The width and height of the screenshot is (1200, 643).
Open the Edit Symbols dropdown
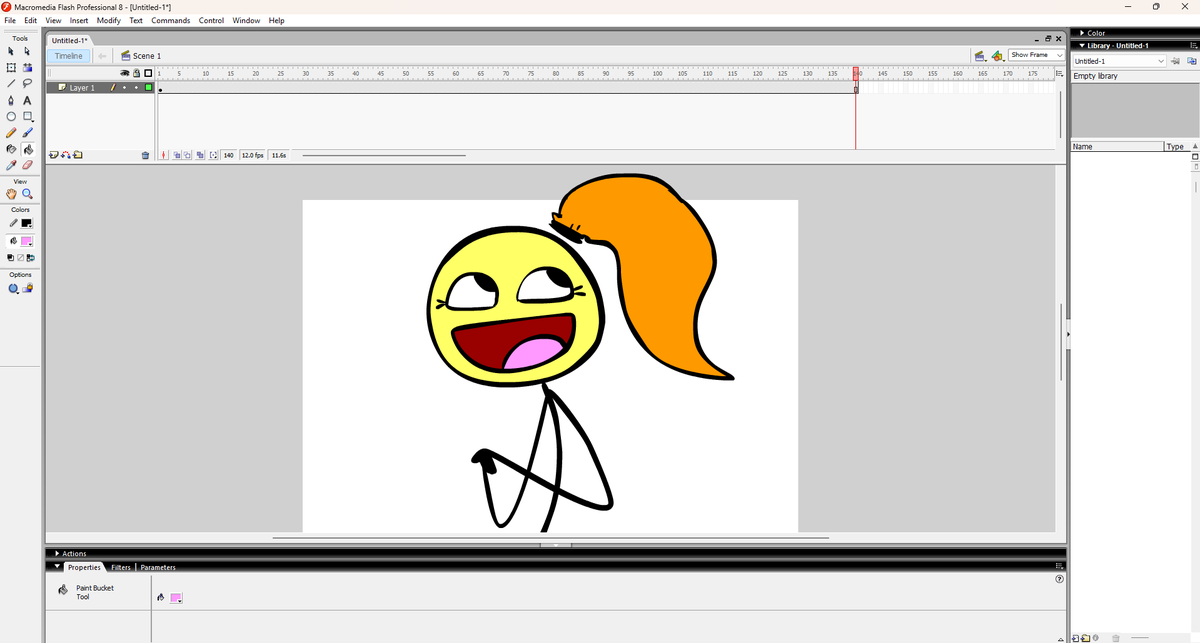[x=998, y=55]
